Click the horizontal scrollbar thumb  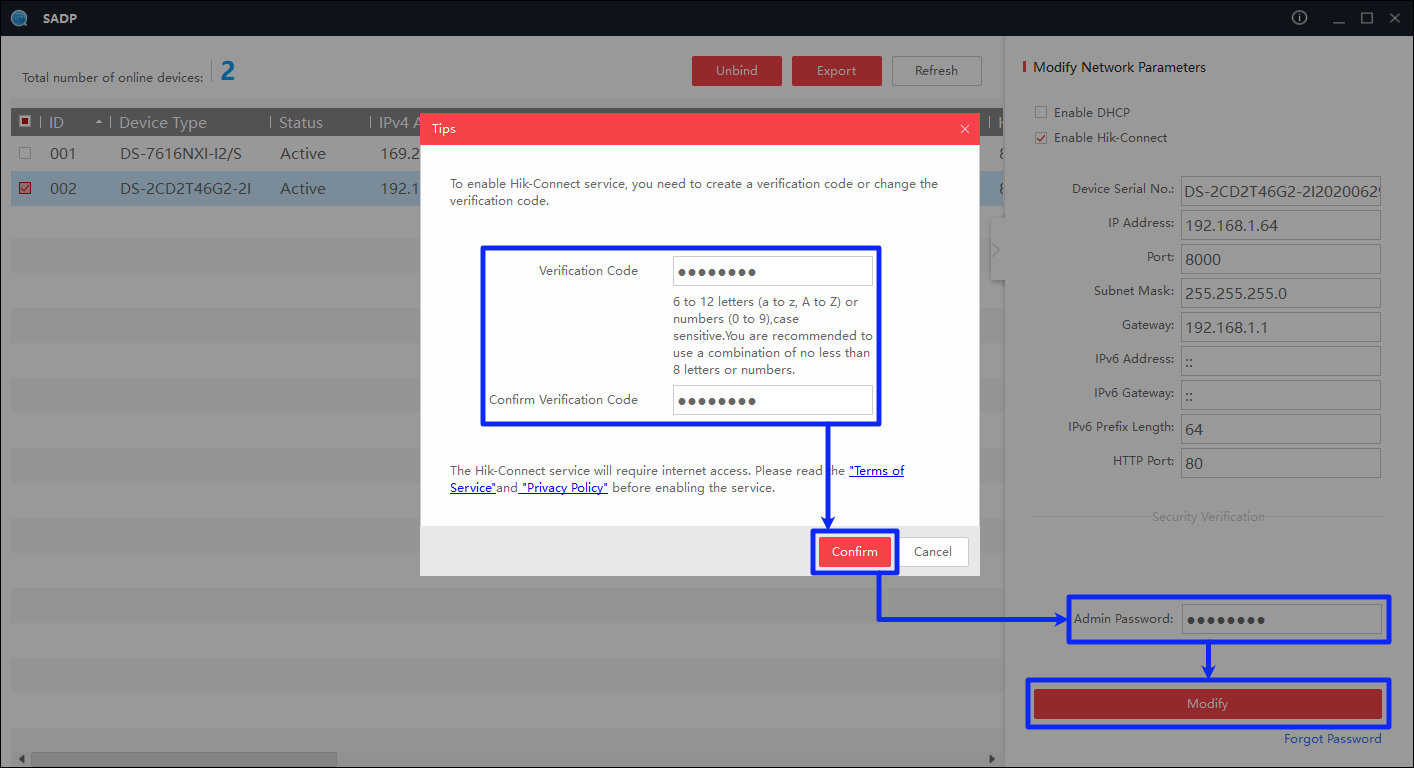coord(183,760)
